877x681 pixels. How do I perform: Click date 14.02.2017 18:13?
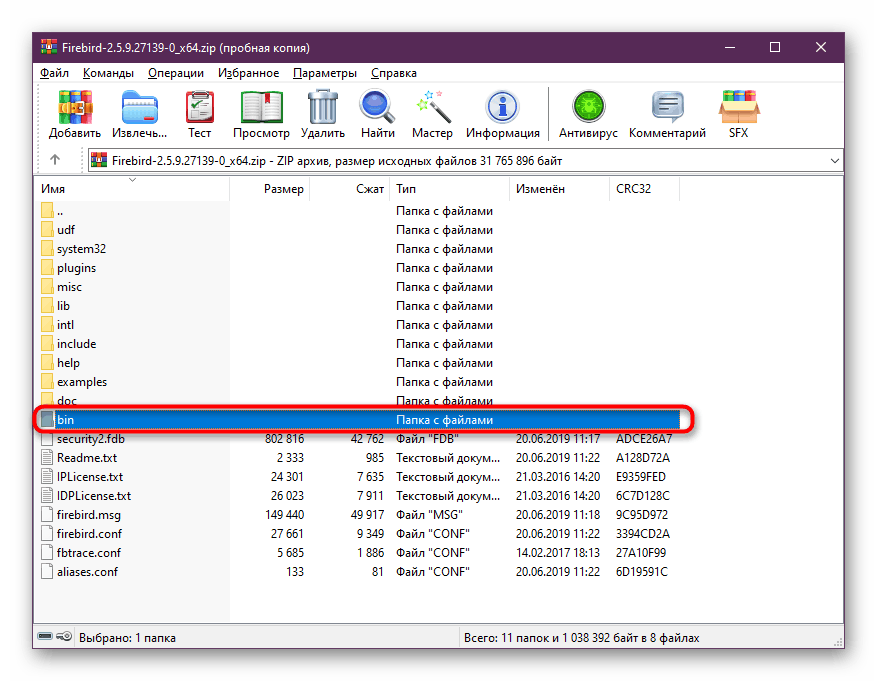point(558,553)
